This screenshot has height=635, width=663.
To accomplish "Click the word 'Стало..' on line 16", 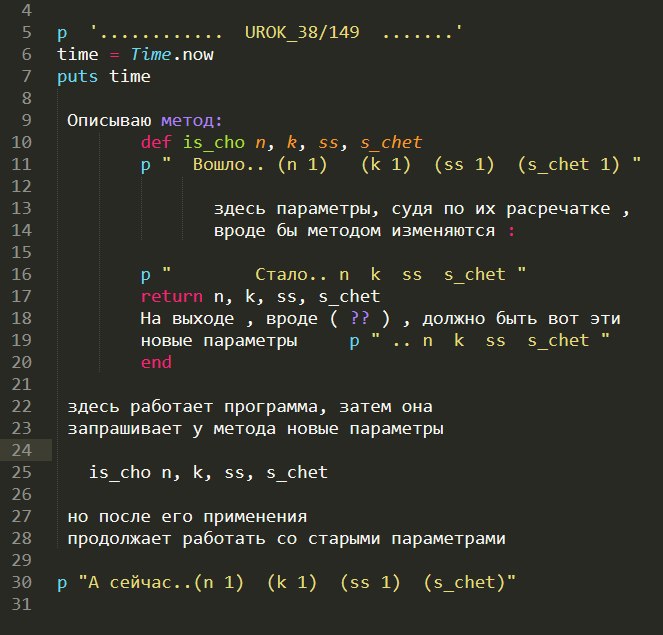I will click(x=291, y=275).
